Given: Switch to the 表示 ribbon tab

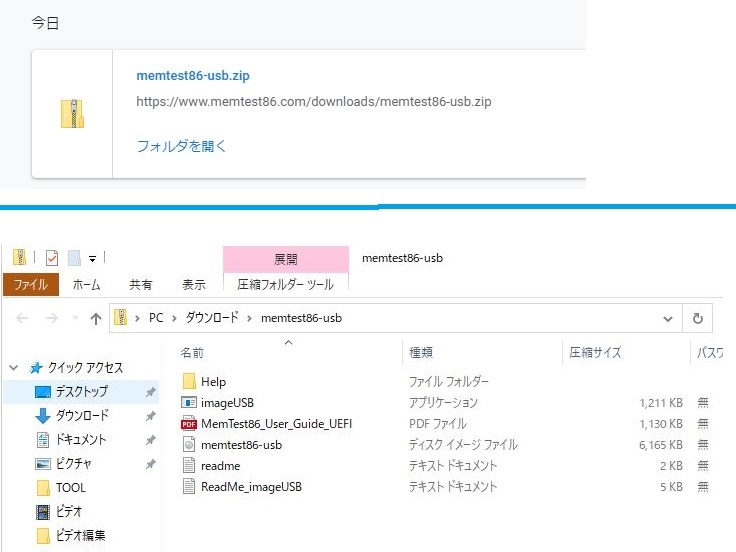Looking at the screenshot, I should click(x=194, y=284).
